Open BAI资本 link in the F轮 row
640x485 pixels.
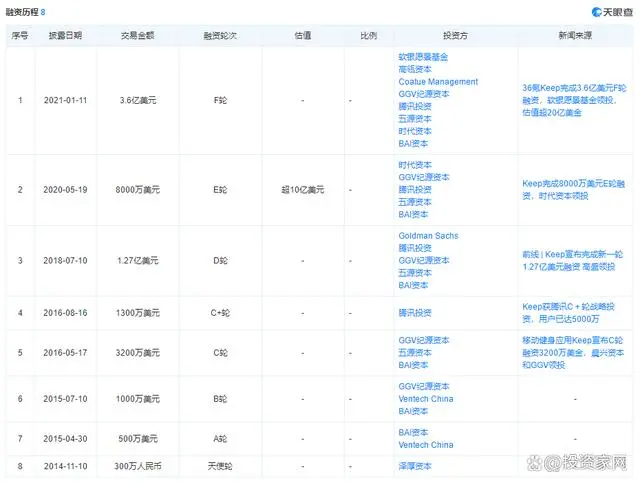(x=413, y=143)
